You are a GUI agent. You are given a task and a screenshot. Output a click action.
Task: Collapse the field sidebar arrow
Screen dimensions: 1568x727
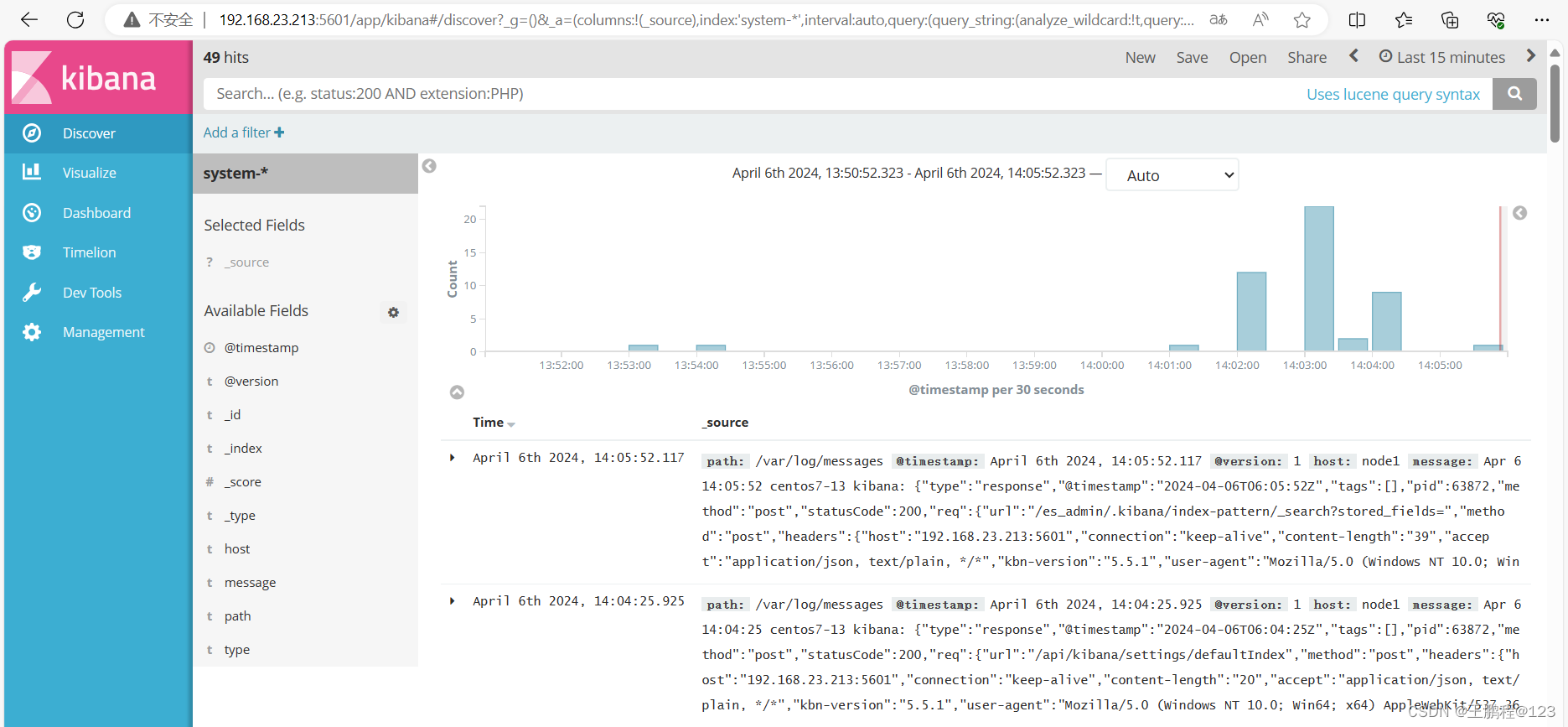[429, 166]
